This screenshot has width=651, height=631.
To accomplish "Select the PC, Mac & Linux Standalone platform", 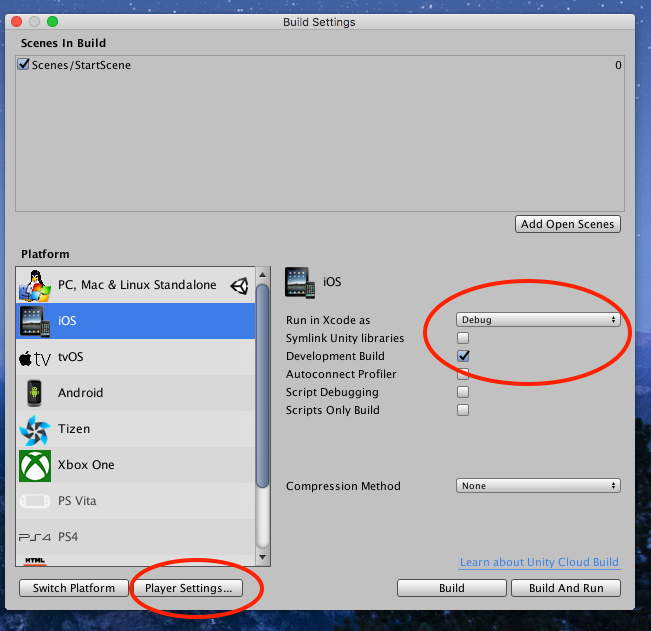I will [135, 285].
